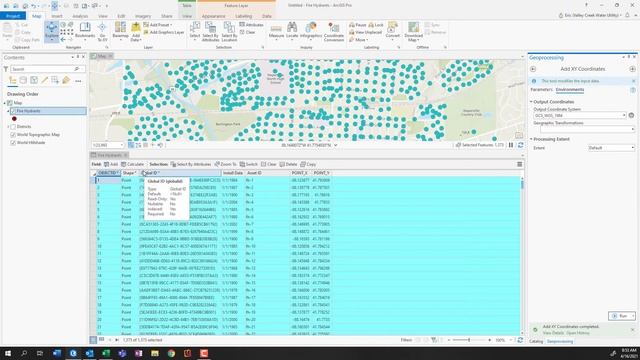Click Calculate in table toolbar
Screen dimensions: 640x360
click(133, 164)
